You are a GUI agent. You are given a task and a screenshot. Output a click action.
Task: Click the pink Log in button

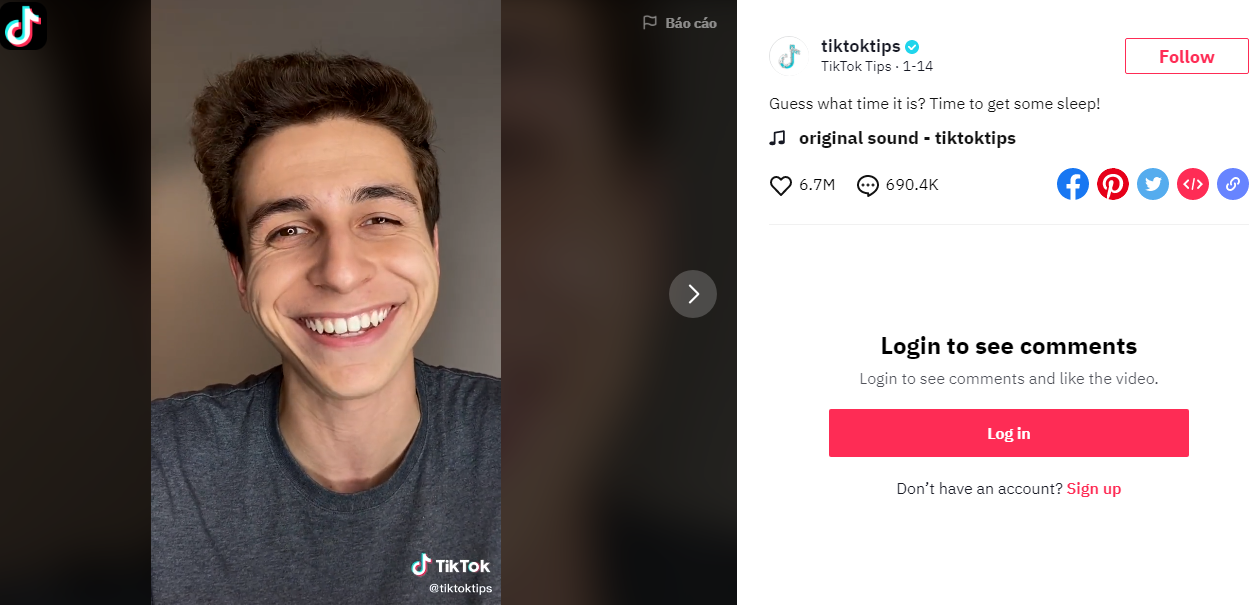coord(1008,433)
